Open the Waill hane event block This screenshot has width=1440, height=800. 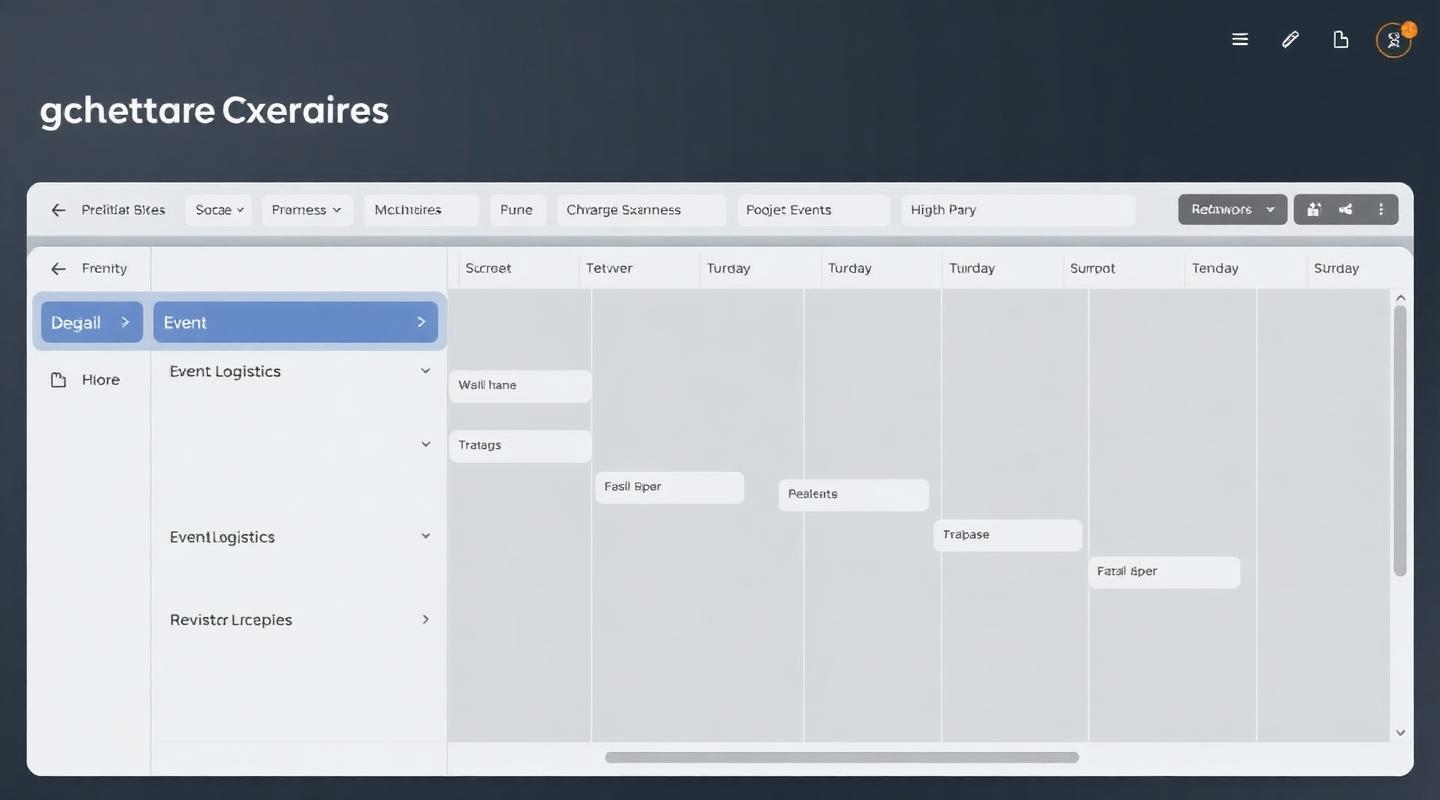520,386
